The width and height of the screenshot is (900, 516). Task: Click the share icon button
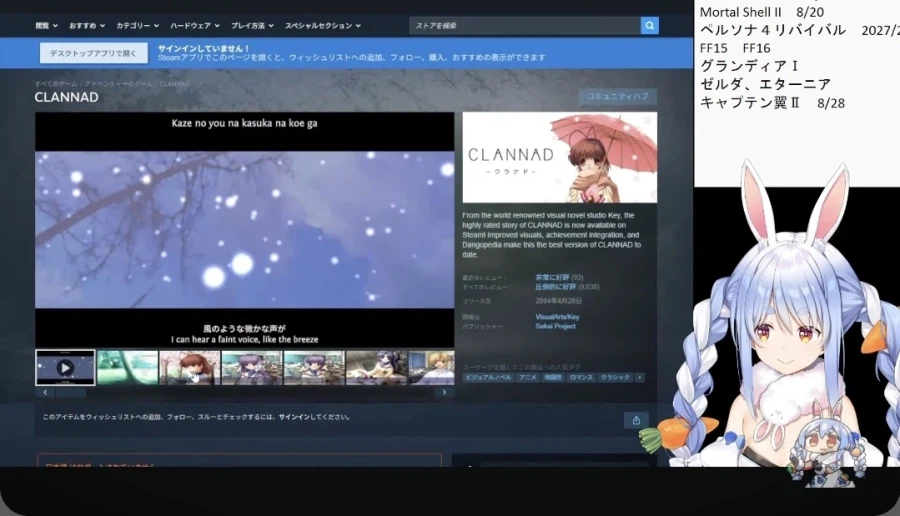pos(636,420)
